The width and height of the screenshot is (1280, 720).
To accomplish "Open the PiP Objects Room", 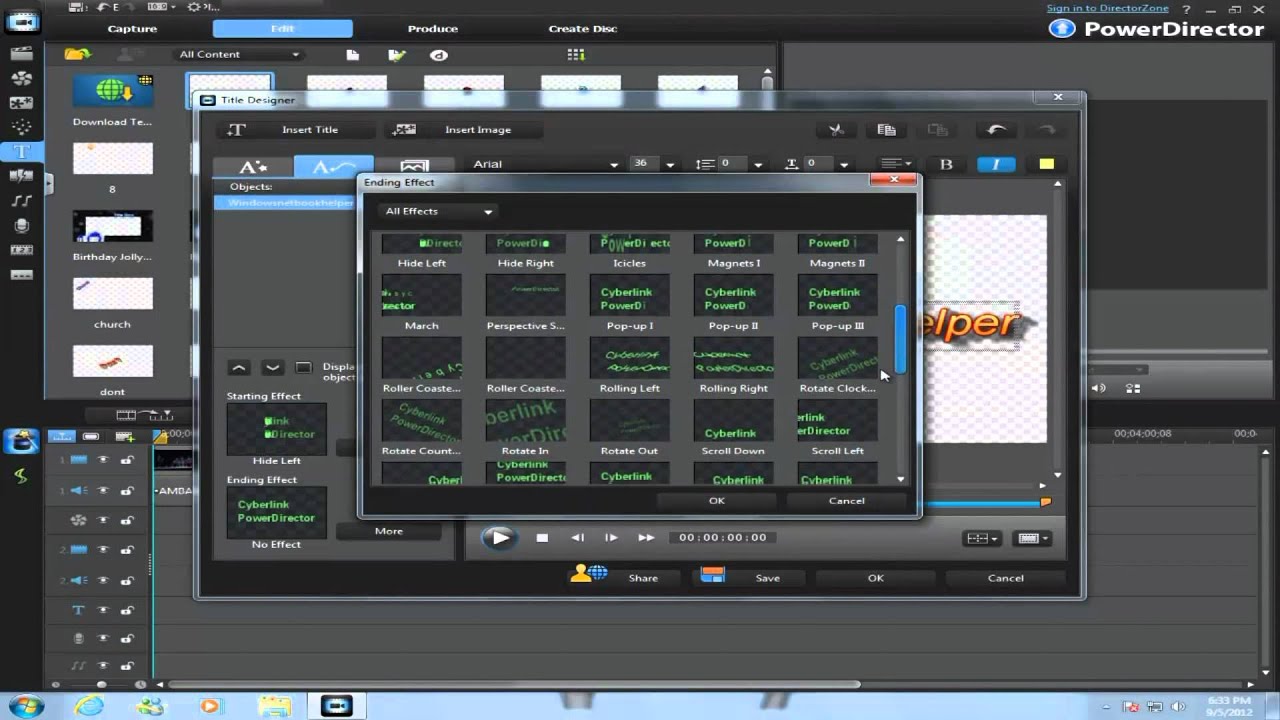I will (x=21, y=103).
